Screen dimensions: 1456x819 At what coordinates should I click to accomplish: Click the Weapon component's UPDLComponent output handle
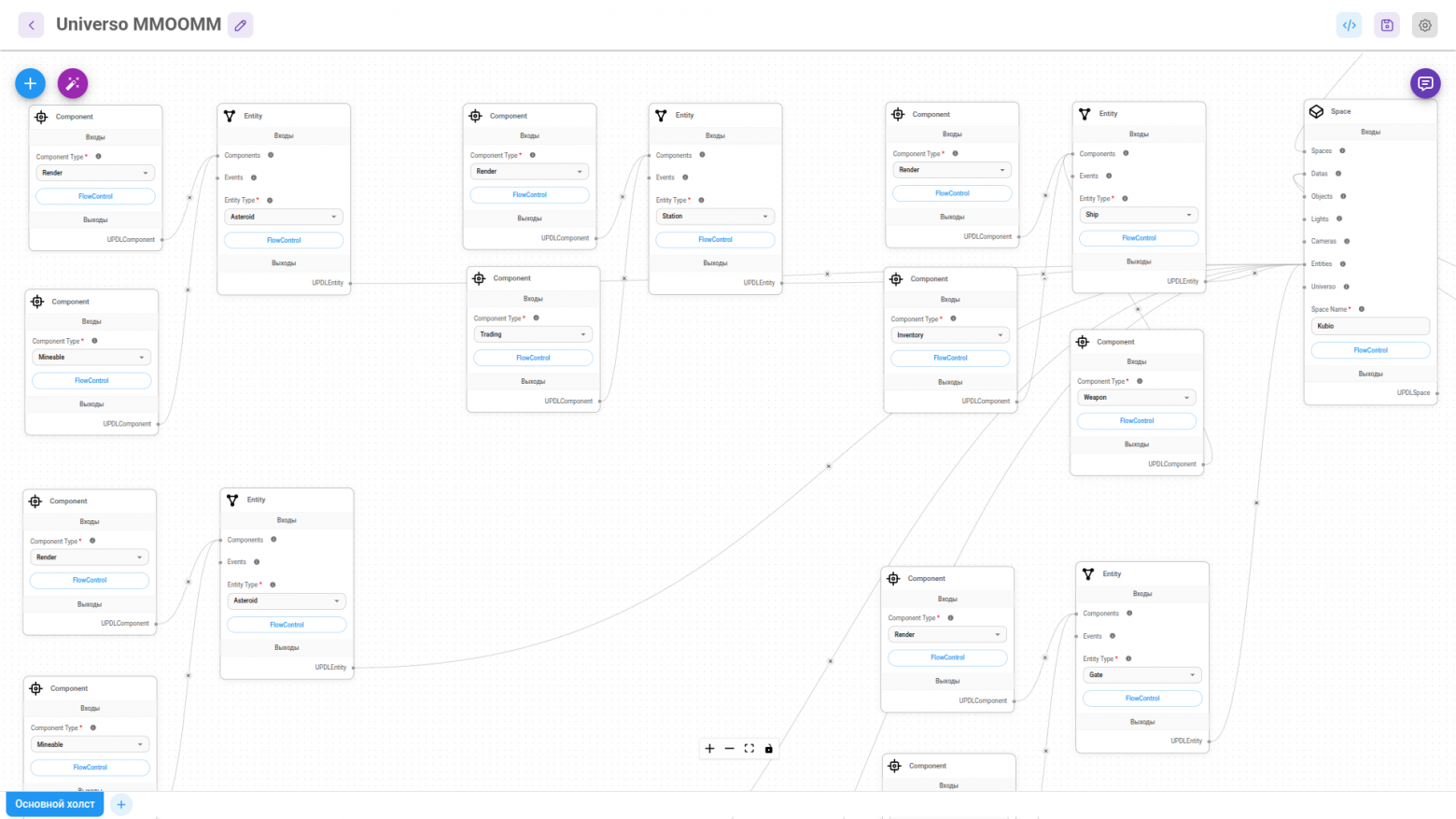pos(1204,464)
